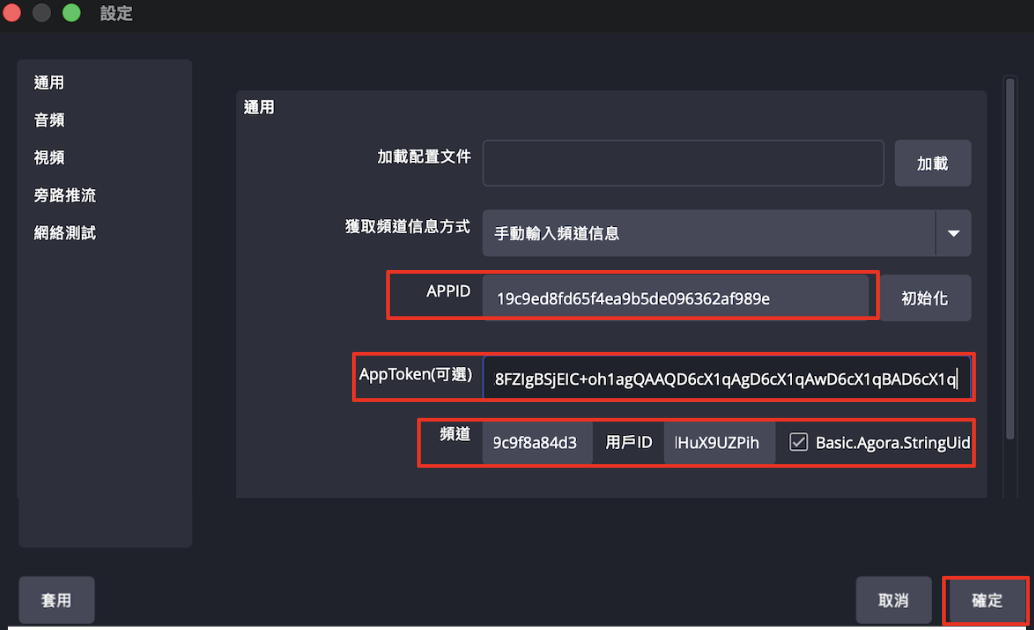The width and height of the screenshot is (1034, 630).
Task: Confirm settings with the 確定 button
Action: pyautogui.click(x=987, y=600)
